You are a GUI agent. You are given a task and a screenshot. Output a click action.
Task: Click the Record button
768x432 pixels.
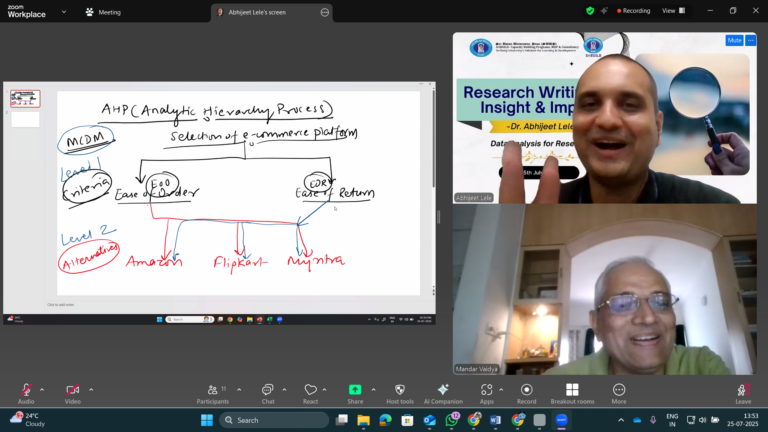[x=527, y=394]
